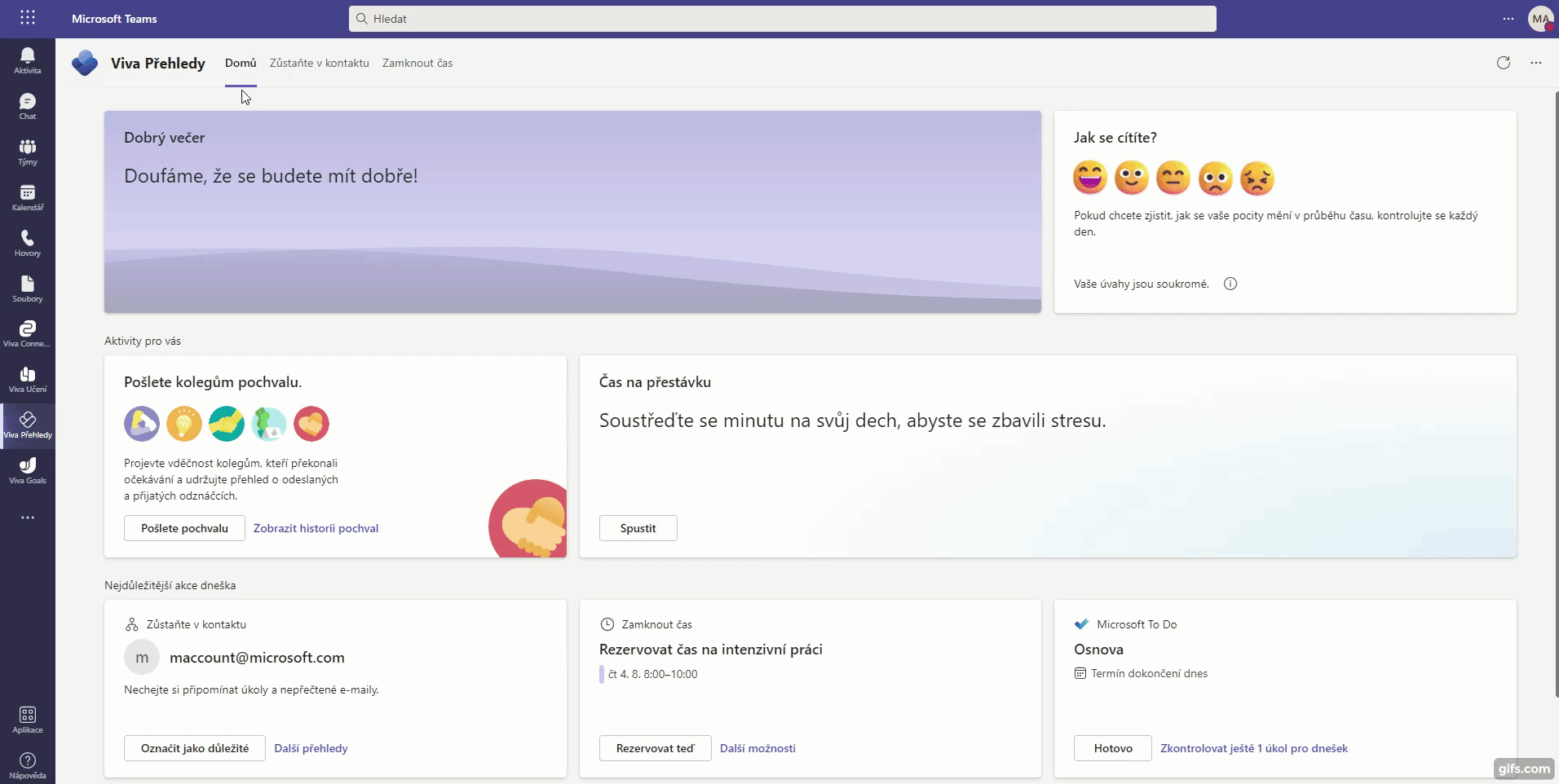Show more apps via sidebar ellipsis

pos(28,518)
